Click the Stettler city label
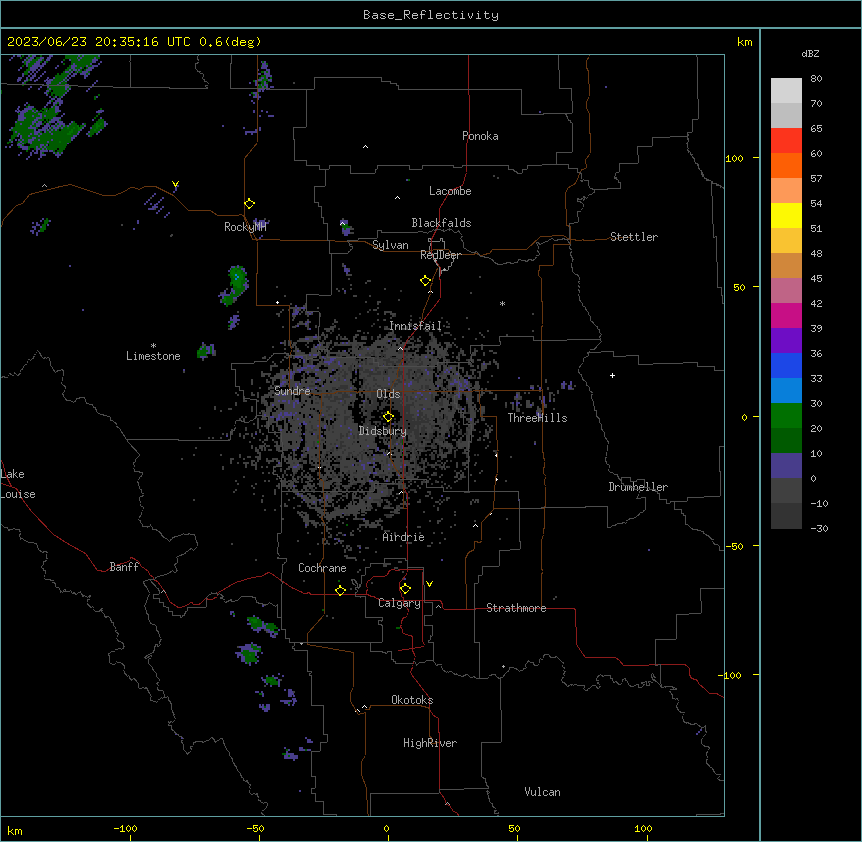The height and width of the screenshot is (842, 862). pyautogui.click(x=634, y=237)
